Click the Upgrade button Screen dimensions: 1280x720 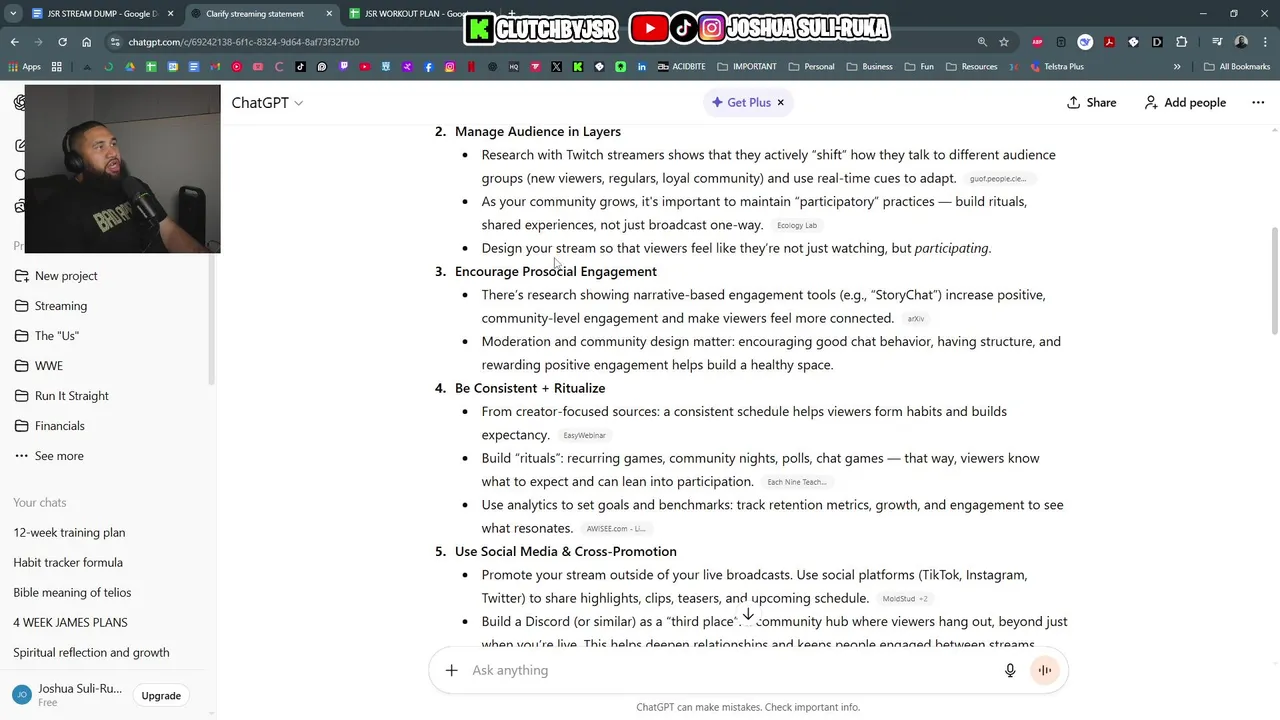pos(161,696)
